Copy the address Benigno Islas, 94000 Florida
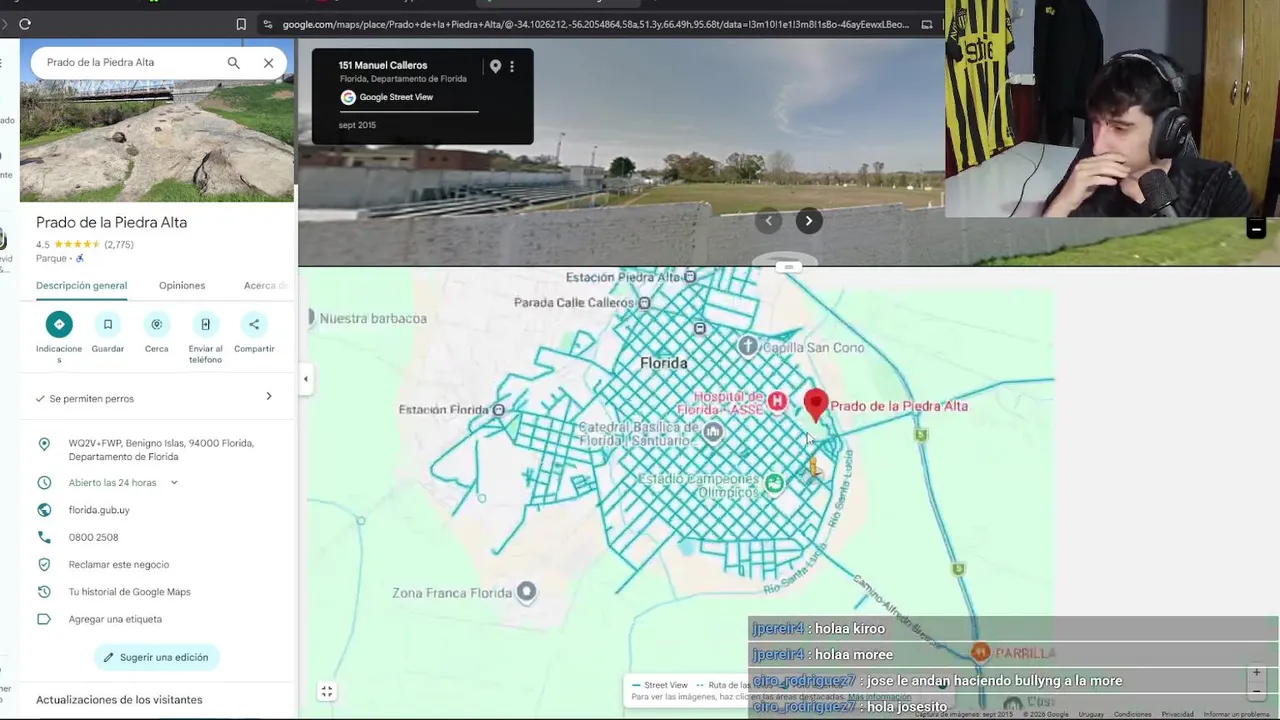 (160, 450)
